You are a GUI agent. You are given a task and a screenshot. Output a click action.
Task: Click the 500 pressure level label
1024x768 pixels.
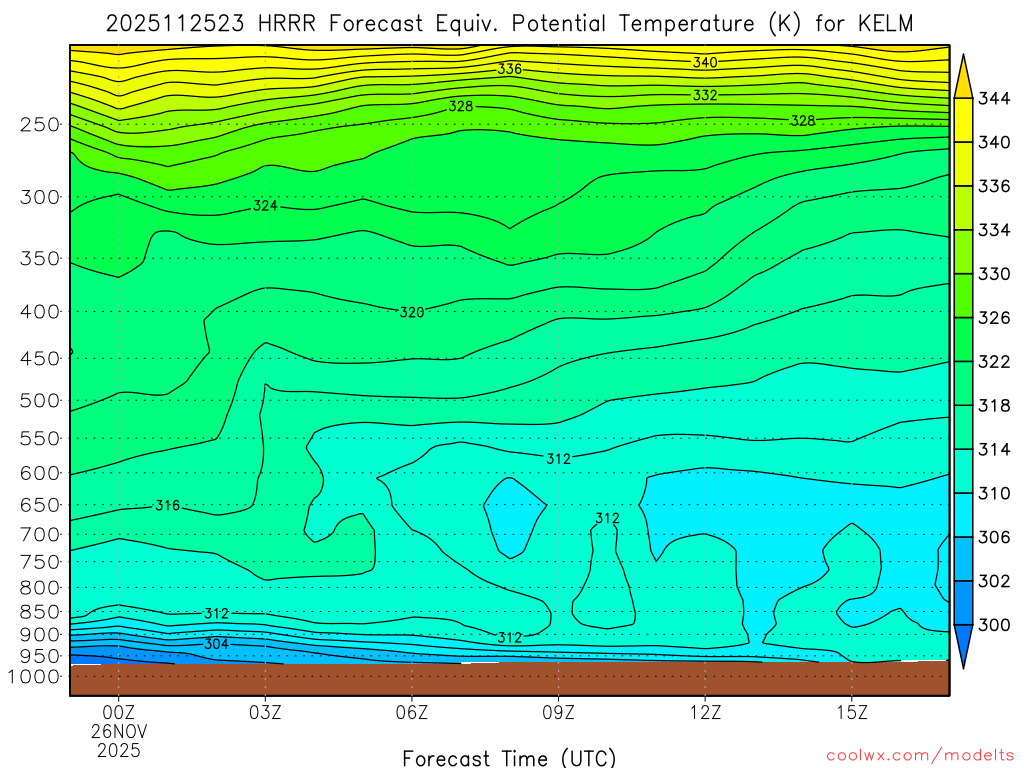pos(40,400)
